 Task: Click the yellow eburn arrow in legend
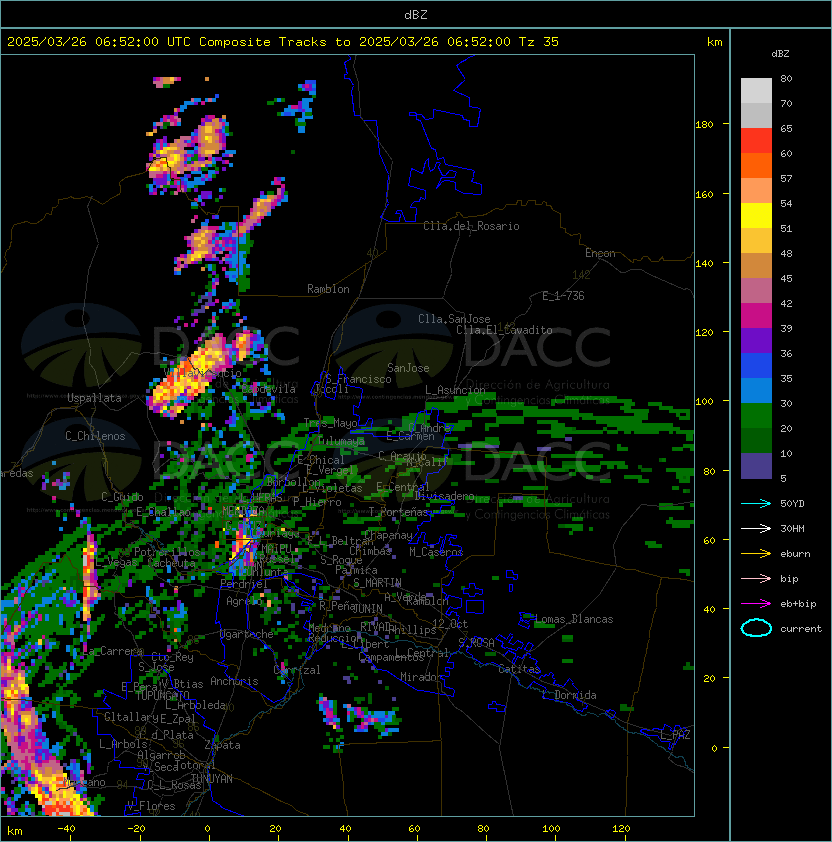pyautogui.click(x=756, y=554)
